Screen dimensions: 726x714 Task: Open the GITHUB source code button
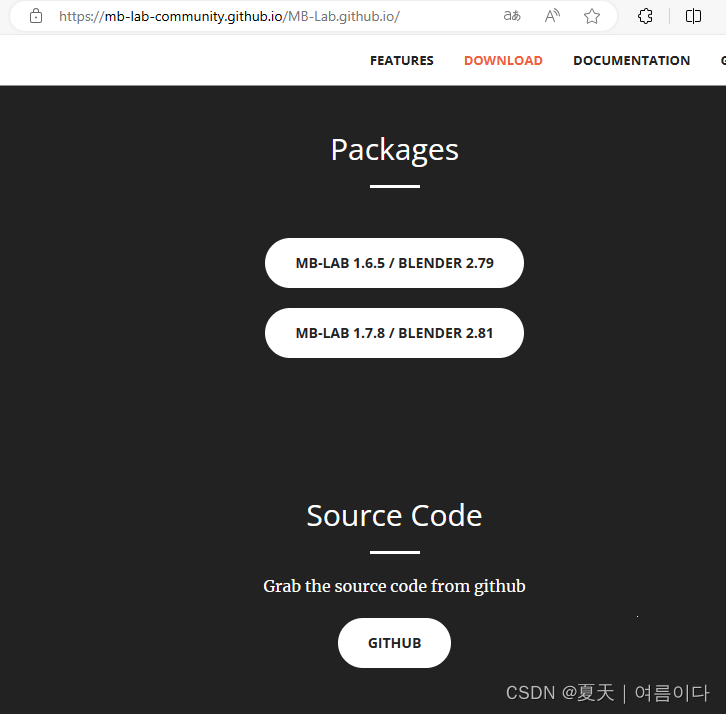[394, 643]
